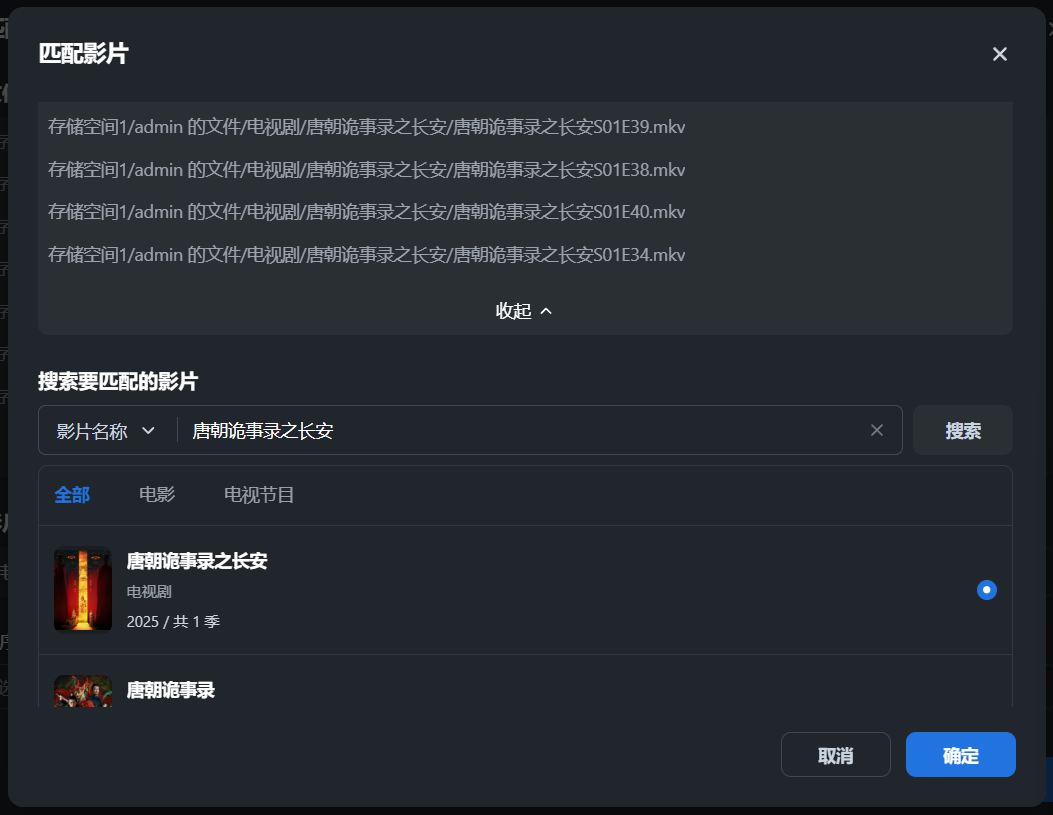Collapse the file list via 收起
The height and width of the screenshot is (815, 1053).
pyautogui.click(x=524, y=311)
